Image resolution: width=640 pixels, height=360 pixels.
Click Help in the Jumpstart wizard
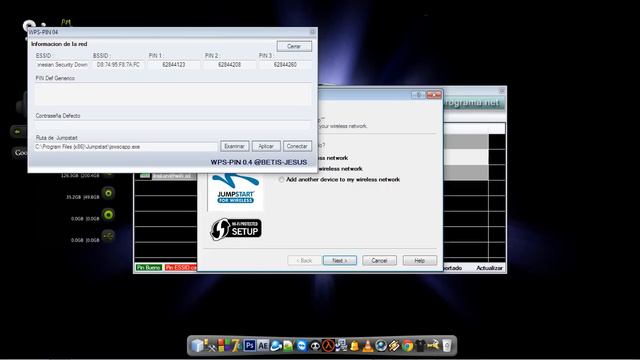pos(420,260)
